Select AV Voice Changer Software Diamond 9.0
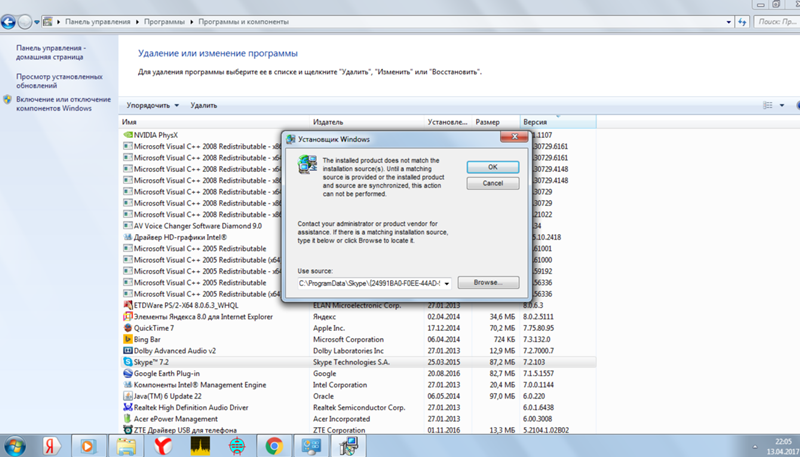Screen dimensions: 800x457 (x=198, y=226)
